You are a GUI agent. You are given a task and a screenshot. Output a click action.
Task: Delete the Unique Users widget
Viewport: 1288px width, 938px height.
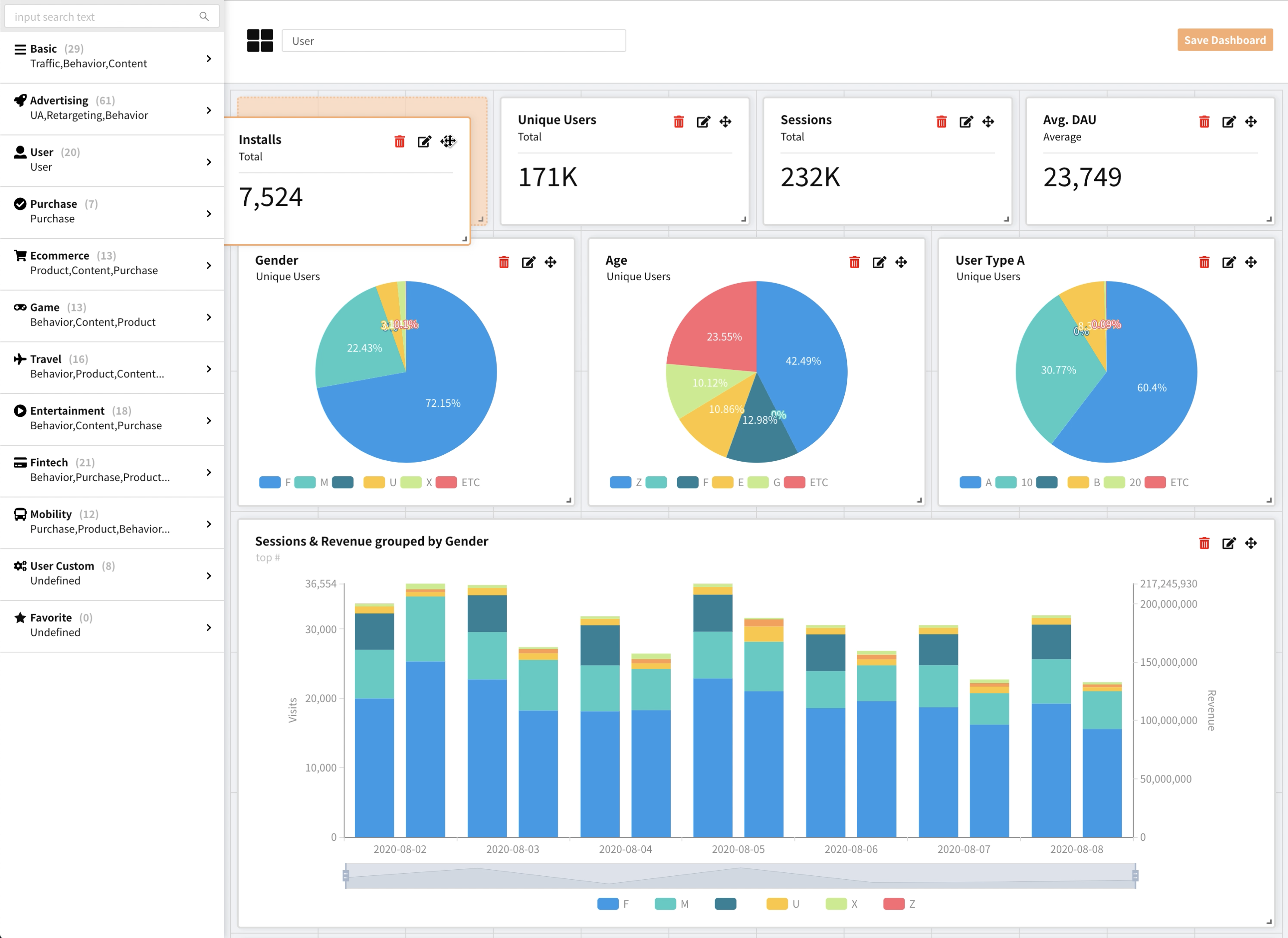click(x=679, y=122)
